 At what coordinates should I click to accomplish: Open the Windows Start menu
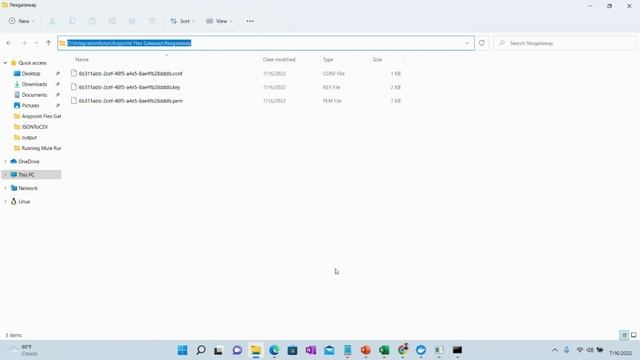182,350
